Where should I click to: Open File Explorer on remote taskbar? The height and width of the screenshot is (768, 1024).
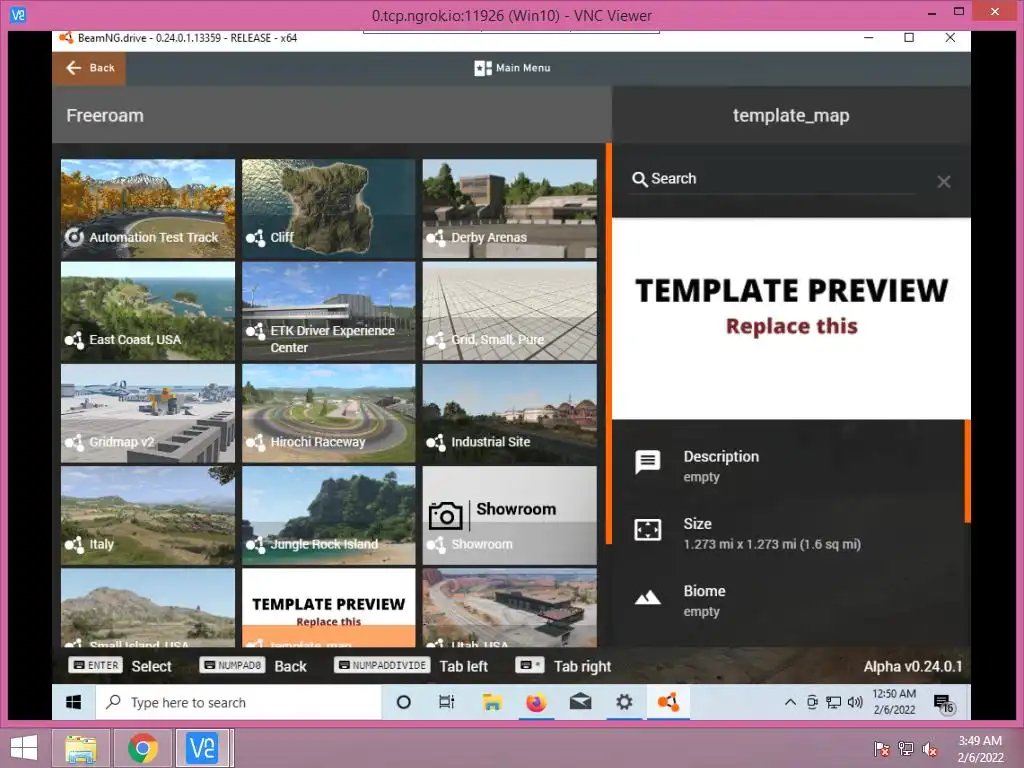(x=492, y=702)
